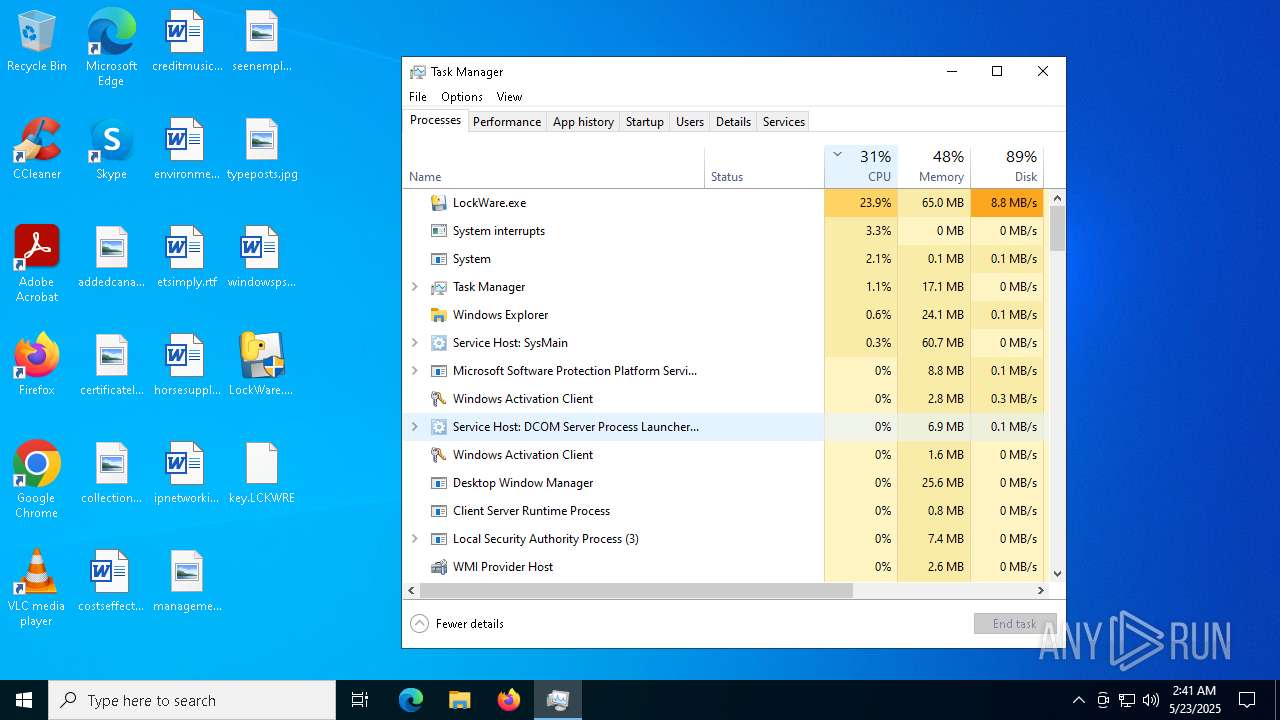Viewport: 1280px width, 720px height.
Task: Switch to the Details tab
Action: [x=733, y=122]
